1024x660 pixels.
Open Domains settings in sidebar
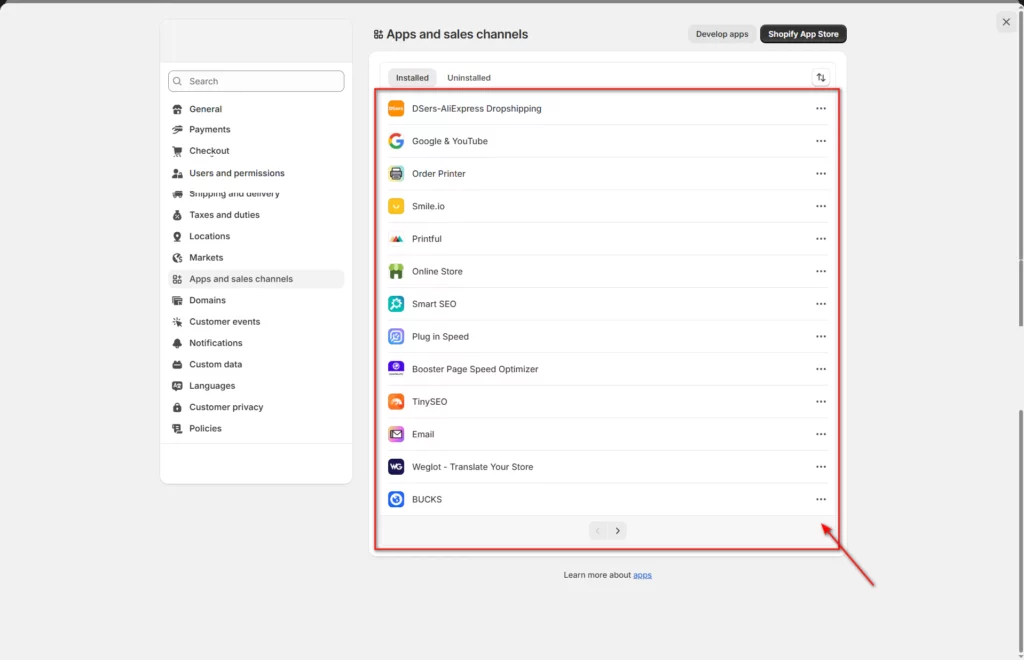(x=256, y=300)
